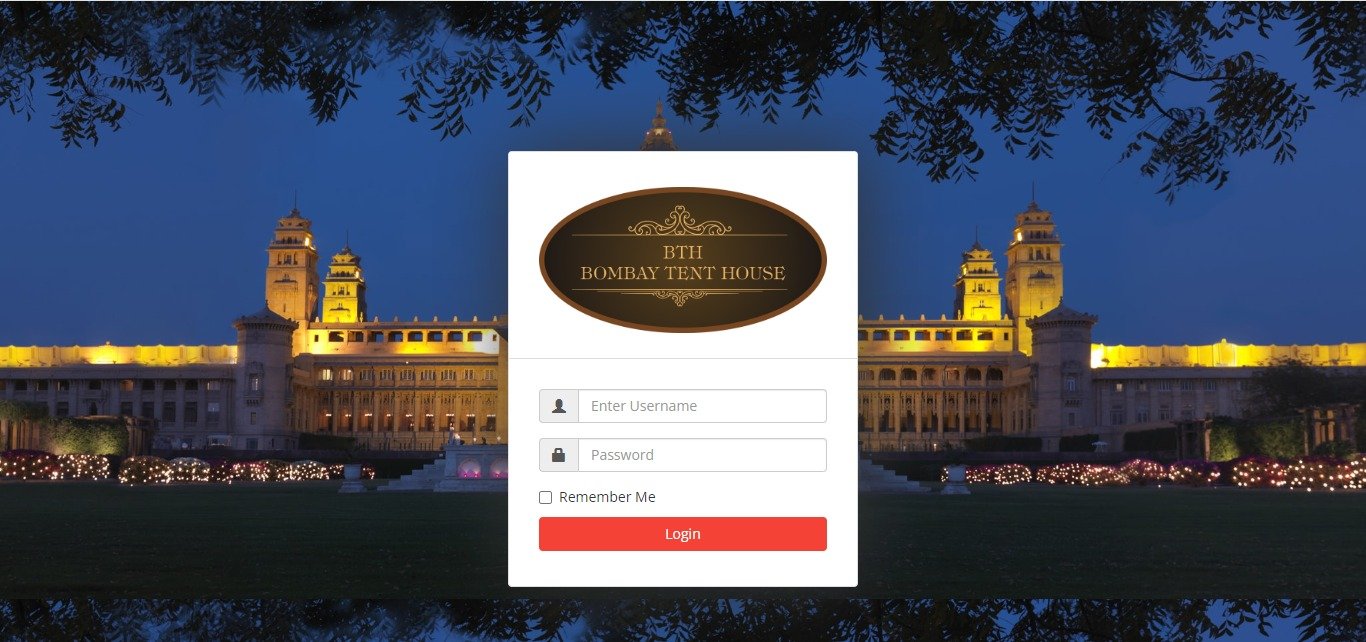Viewport: 1366px width, 642px height.
Task: Click the Remember Me label text
Action: 607,497
